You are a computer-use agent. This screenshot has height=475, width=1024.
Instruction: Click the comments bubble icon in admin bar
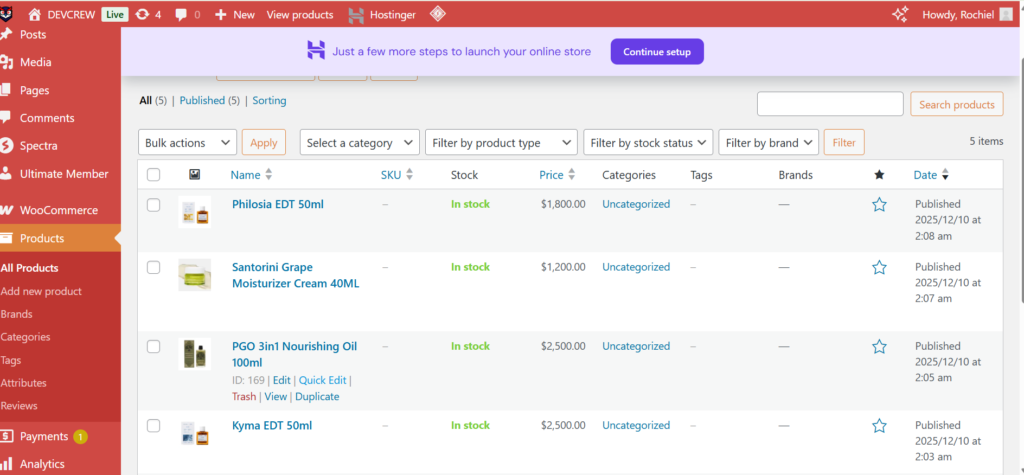point(181,15)
